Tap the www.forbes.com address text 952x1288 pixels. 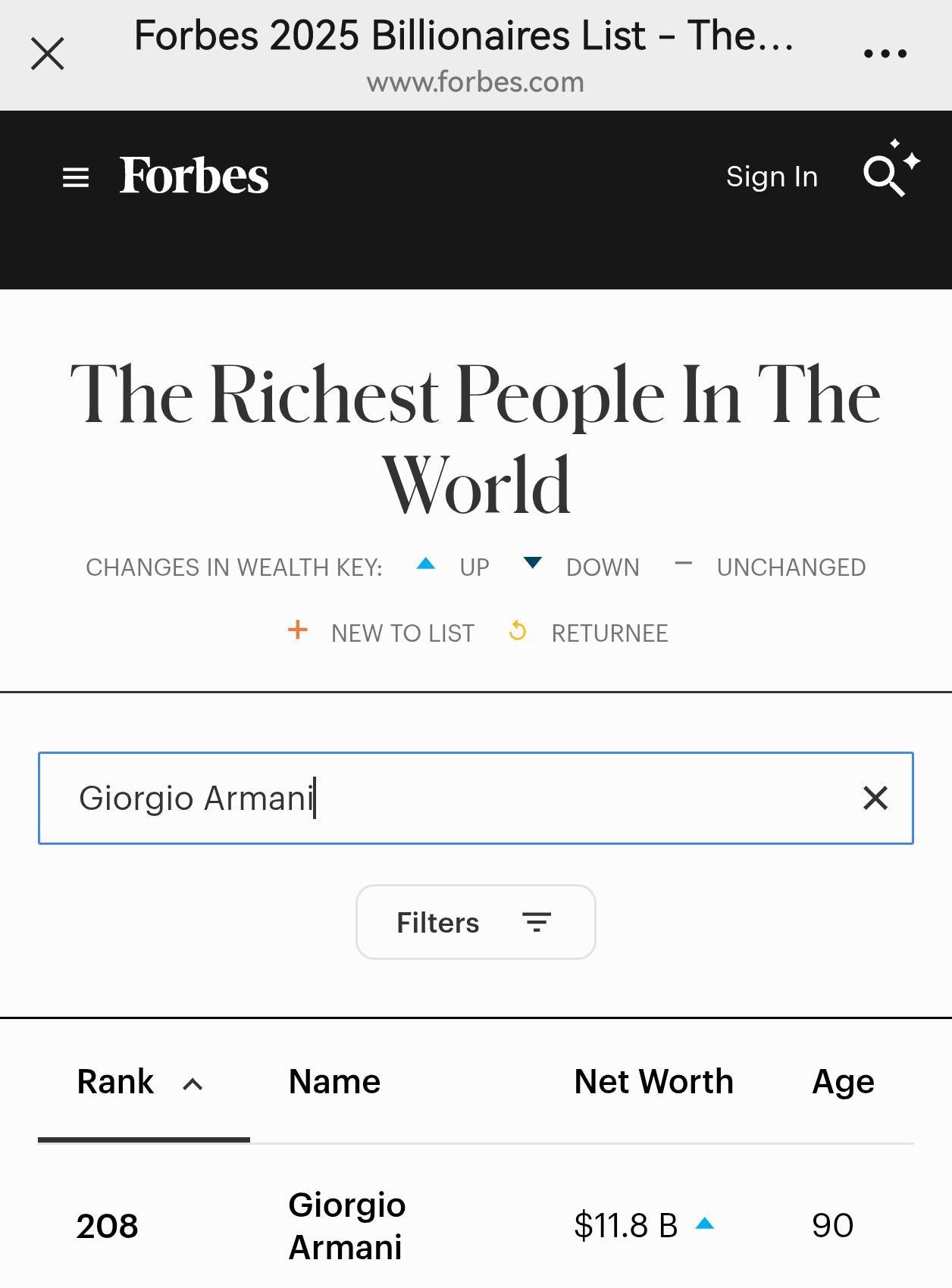point(475,82)
